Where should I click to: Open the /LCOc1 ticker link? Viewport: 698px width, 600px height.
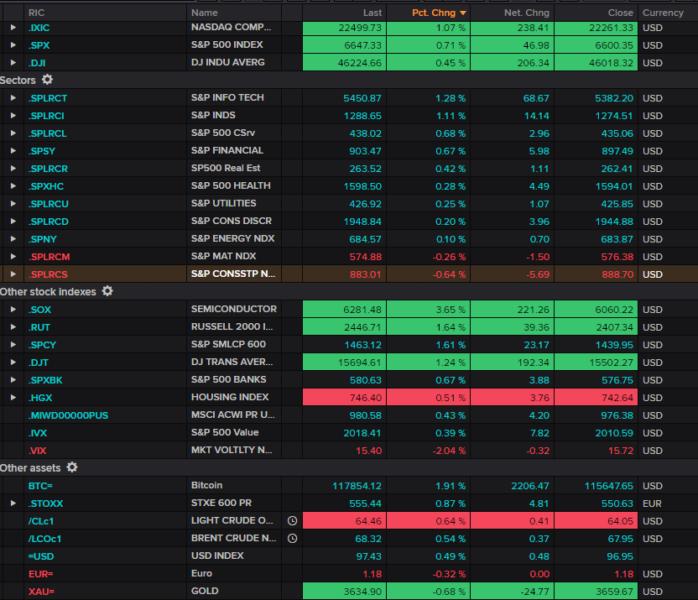(x=45, y=539)
